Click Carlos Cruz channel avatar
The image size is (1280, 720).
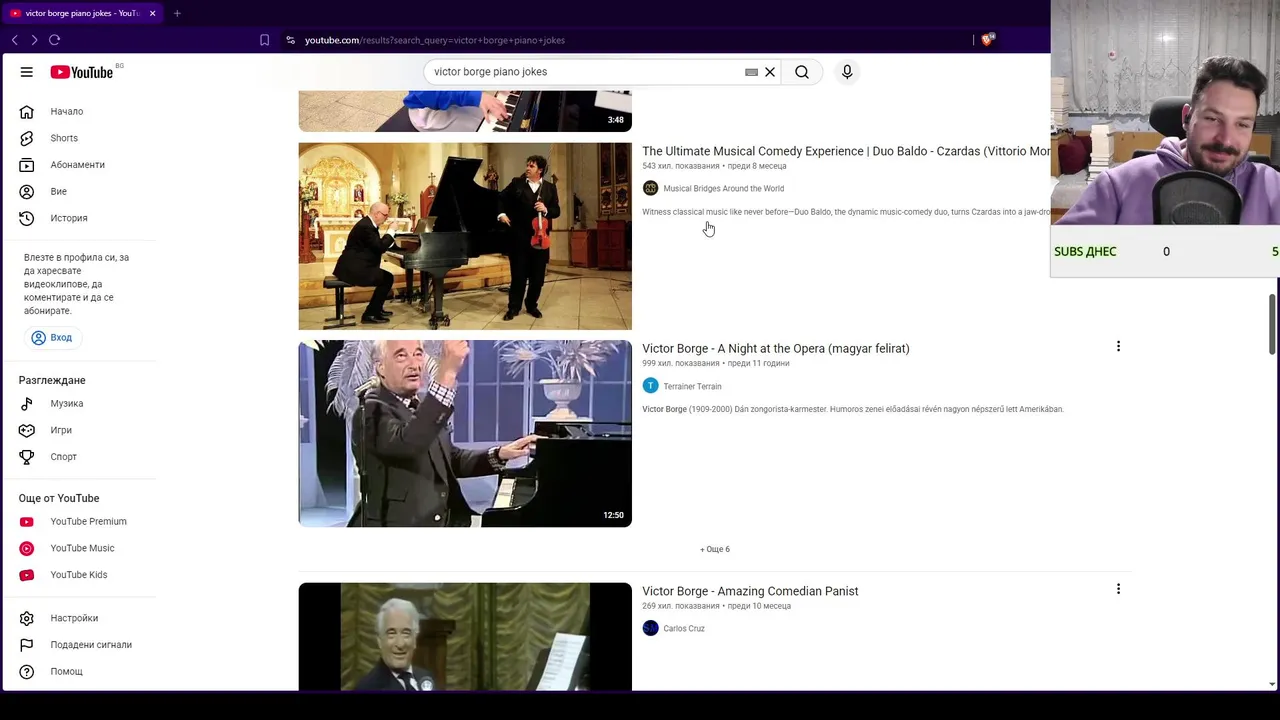click(650, 628)
